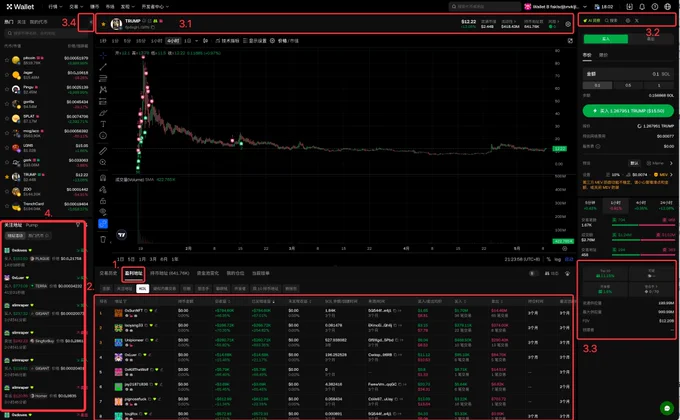This screenshot has width=680, height=420.
Task: Expand the Meme preset chevron
Action: (x=671, y=163)
